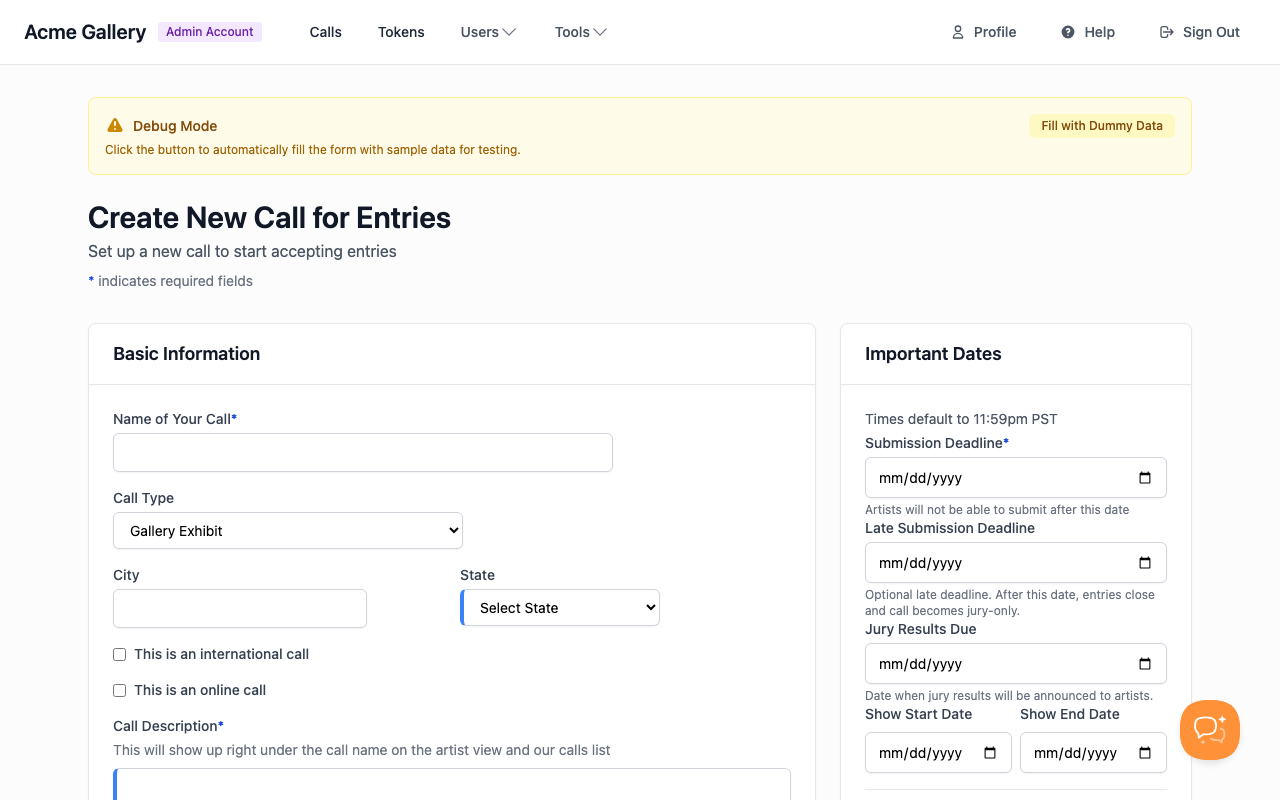1280x800 pixels.
Task: Expand the Users navigation dropdown
Action: tap(488, 32)
